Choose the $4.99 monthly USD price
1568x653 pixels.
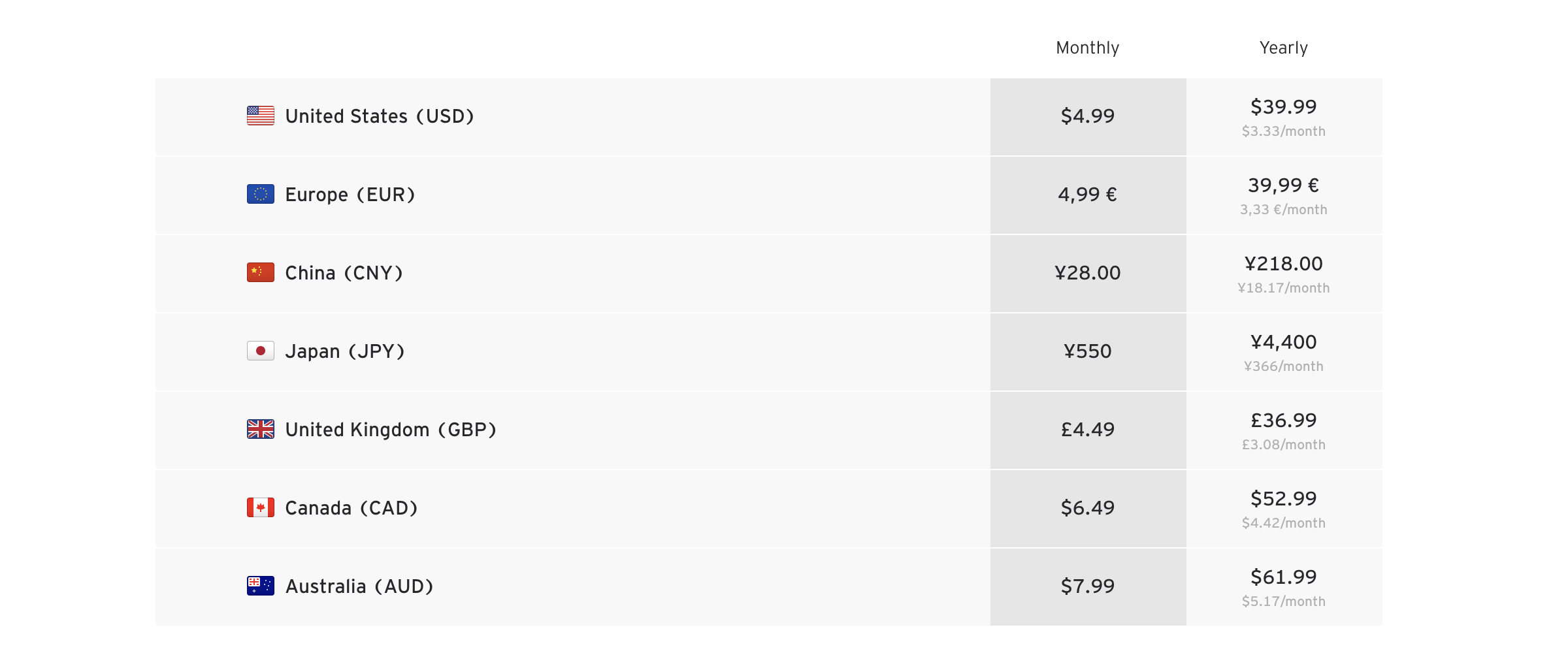(x=1088, y=116)
